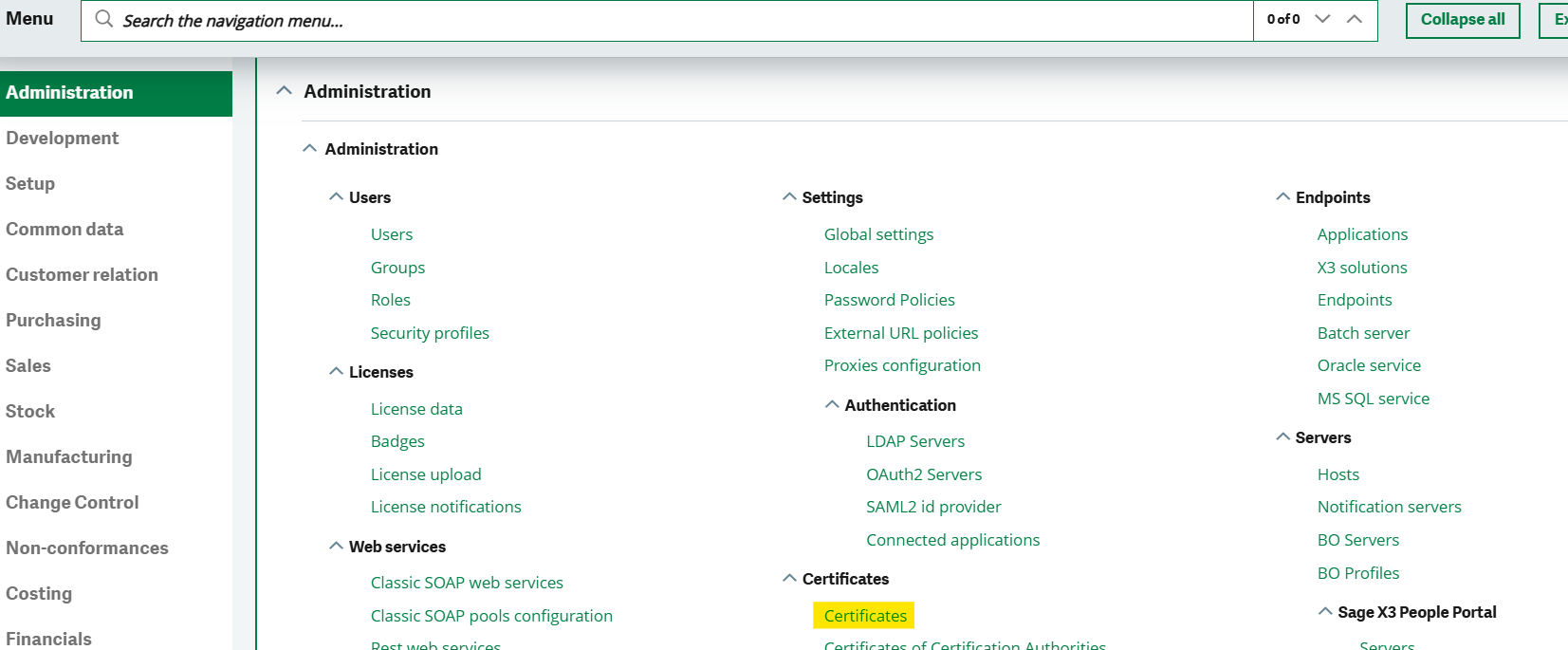
Task: Collapse the Endpoints group chevron
Action: click(1282, 197)
